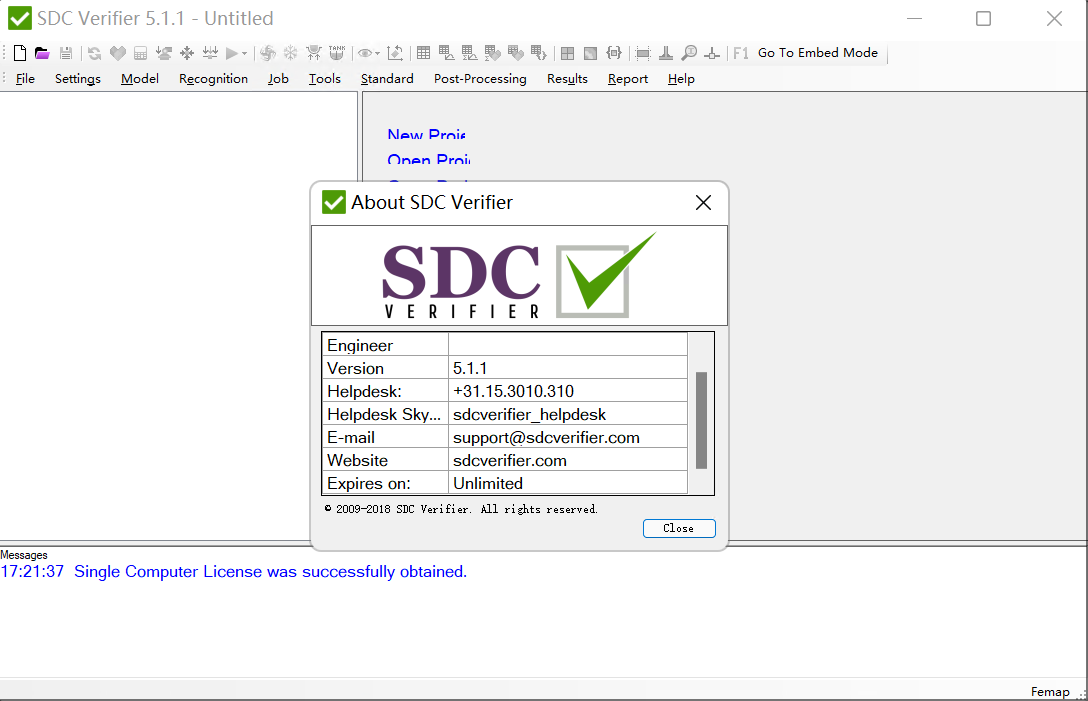
Task: Click the Expires on: label cell
Action: (386, 483)
